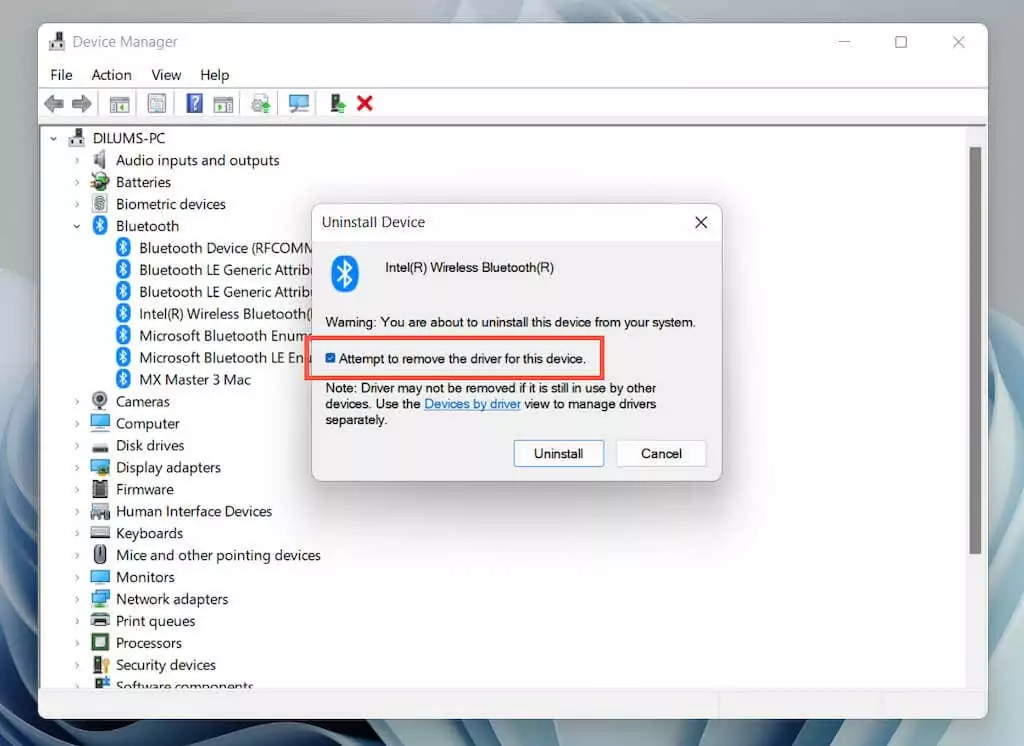Screen dimensions: 1024x746
Task: Click the Keyboards category icon
Action: coord(100,532)
